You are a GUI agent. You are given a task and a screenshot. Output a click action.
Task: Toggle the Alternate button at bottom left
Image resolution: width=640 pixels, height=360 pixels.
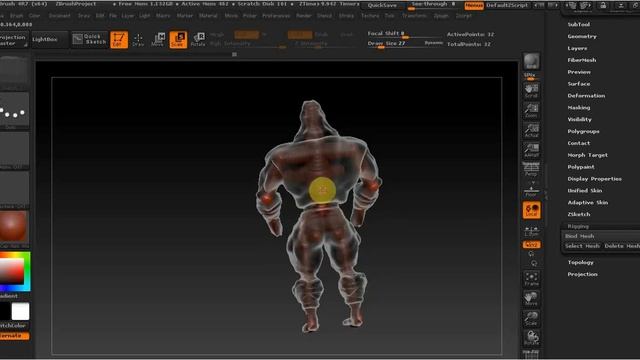coord(14,336)
